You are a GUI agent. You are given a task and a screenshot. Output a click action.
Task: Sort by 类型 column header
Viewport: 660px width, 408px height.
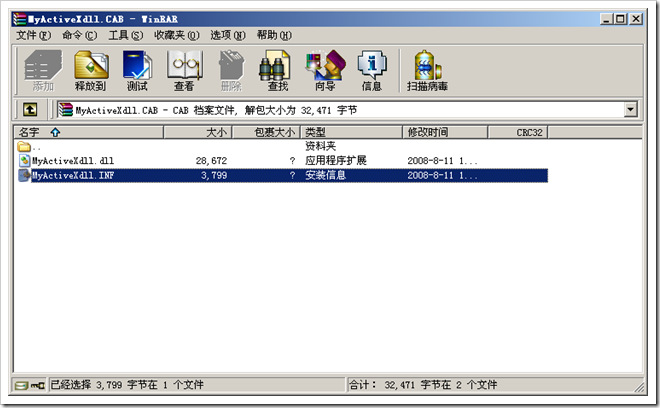pyautogui.click(x=351, y=132)
